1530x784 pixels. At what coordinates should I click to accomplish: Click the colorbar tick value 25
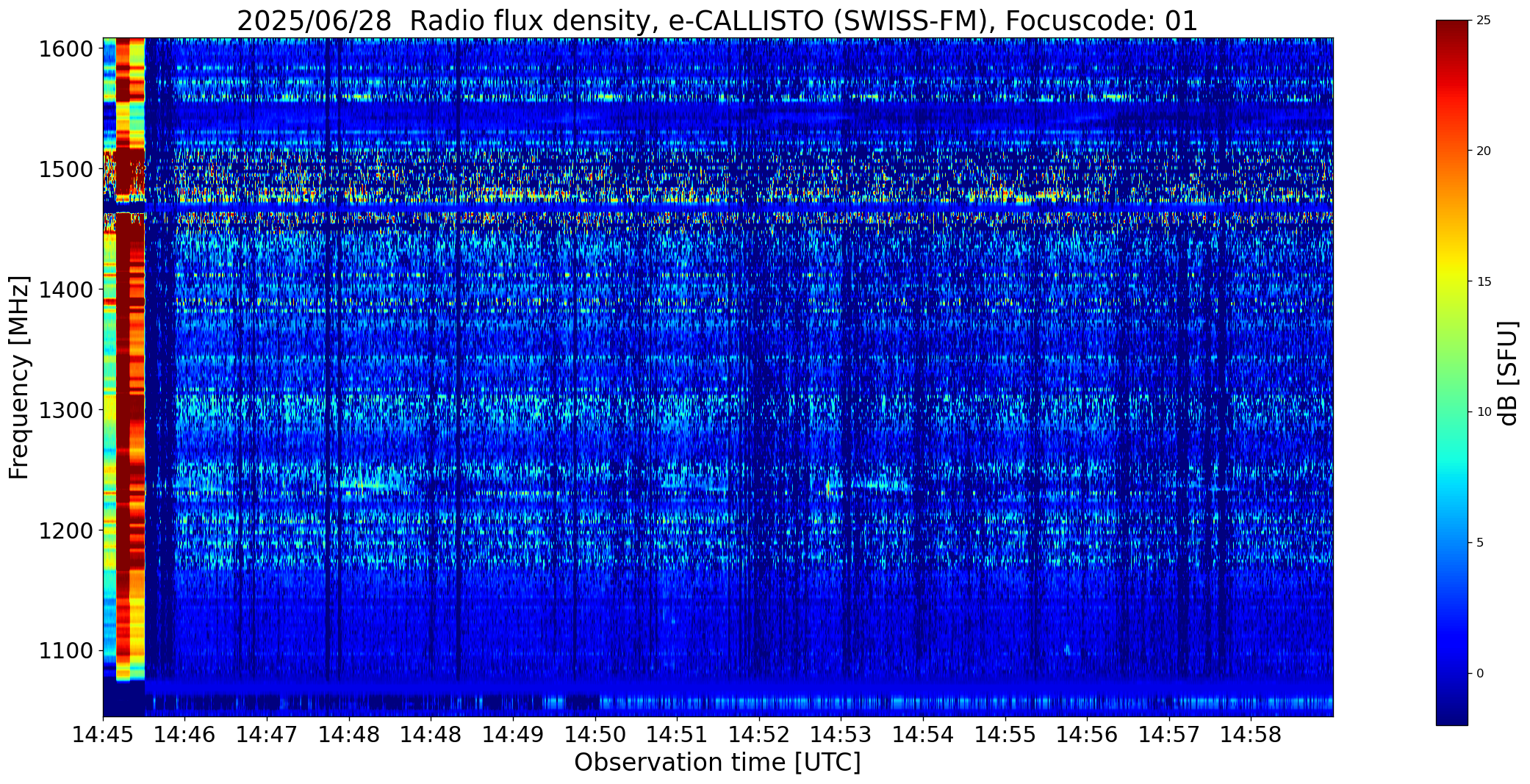[1484, 21]
